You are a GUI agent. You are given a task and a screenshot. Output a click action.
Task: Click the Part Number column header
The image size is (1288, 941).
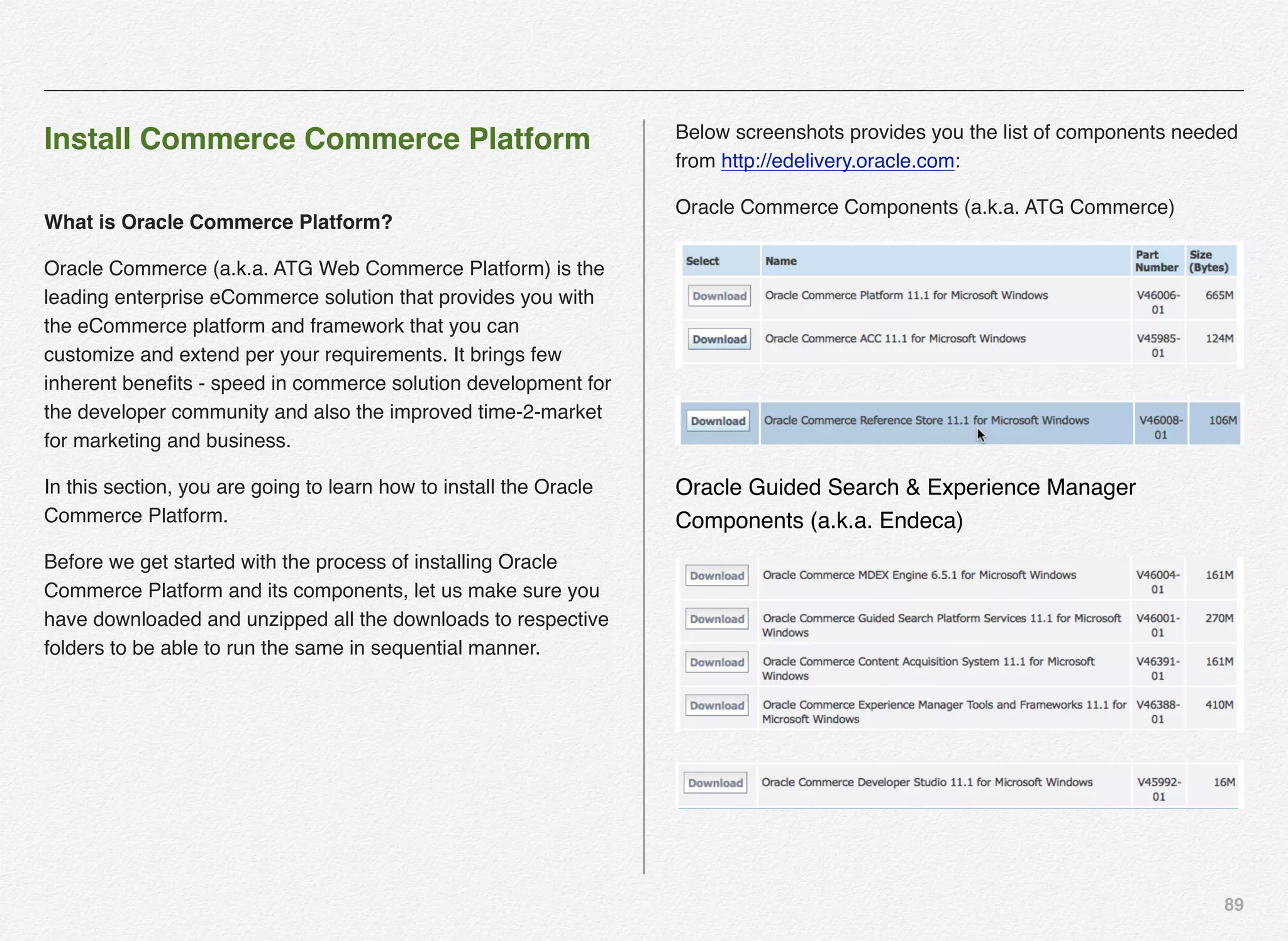[x=1157, y=261]
